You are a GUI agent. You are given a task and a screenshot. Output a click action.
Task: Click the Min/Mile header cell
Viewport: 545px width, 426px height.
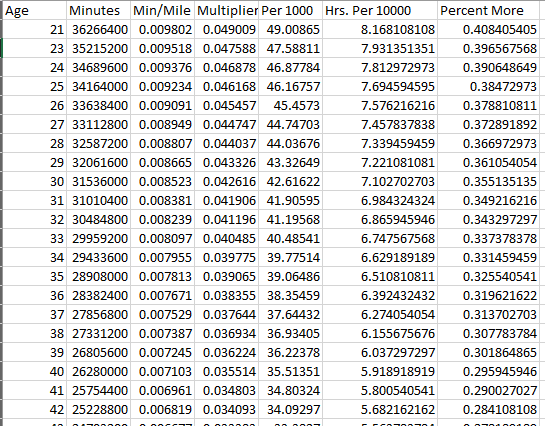(162, 10)
